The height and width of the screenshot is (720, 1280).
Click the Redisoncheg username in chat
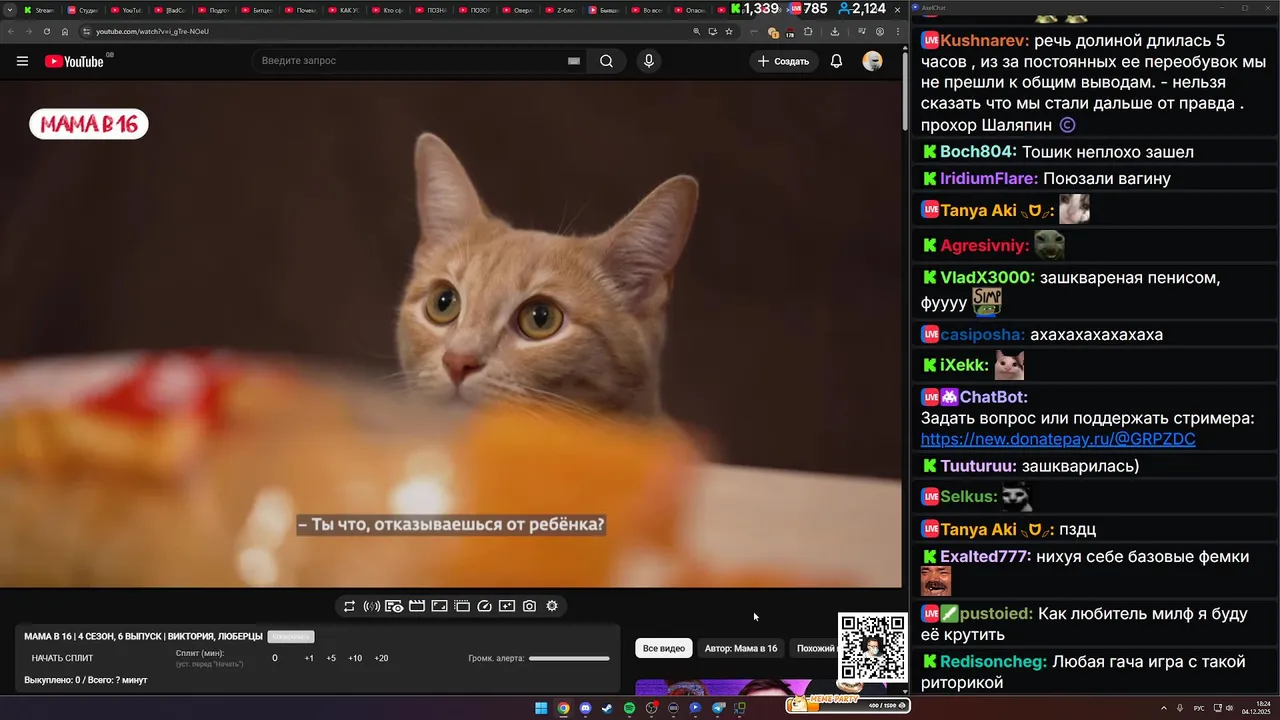(x=993, y=662)
